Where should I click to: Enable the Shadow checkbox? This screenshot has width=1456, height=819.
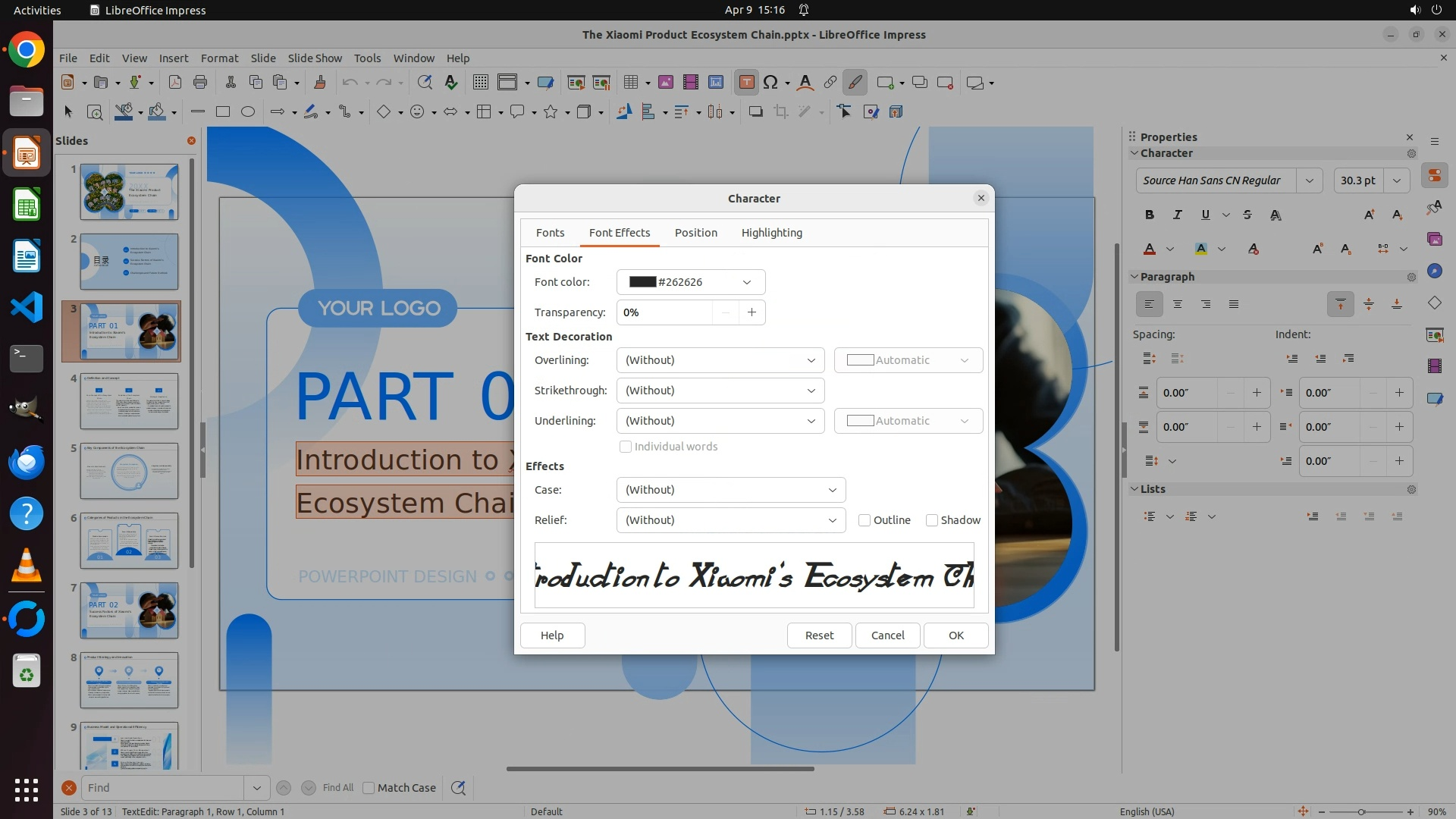point(932,520)
